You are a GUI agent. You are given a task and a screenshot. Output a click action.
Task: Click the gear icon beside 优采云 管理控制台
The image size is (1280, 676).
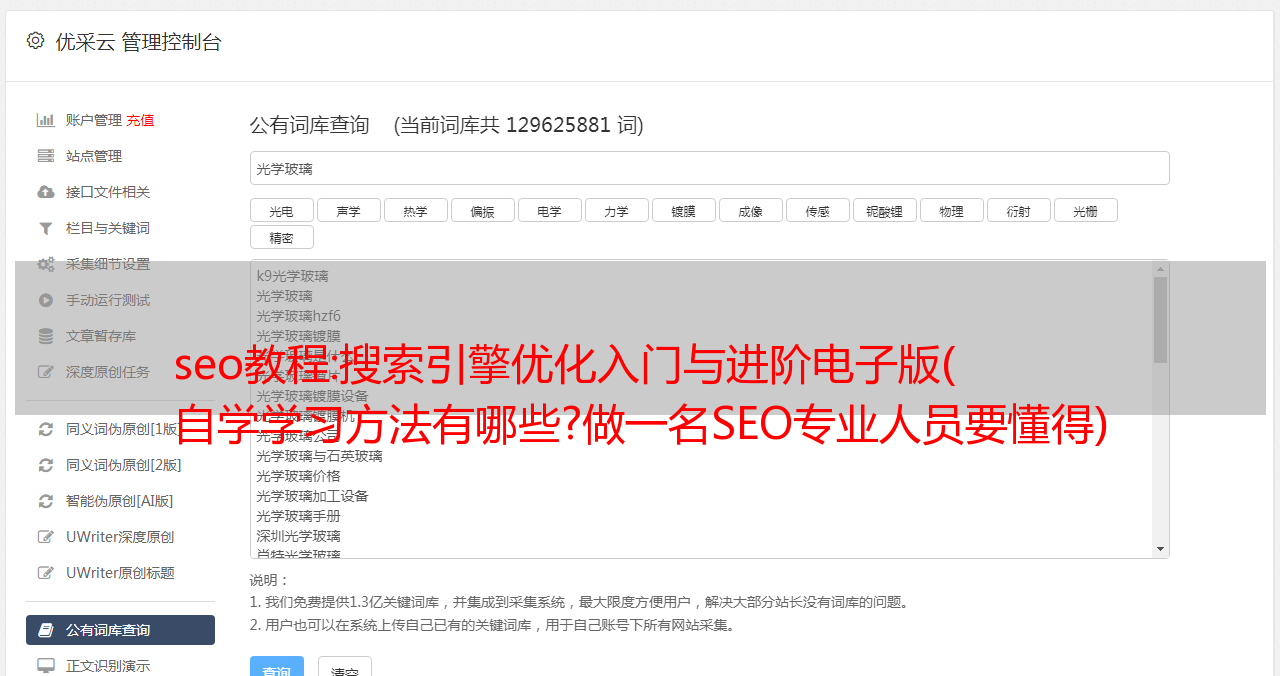click(35, 41)
